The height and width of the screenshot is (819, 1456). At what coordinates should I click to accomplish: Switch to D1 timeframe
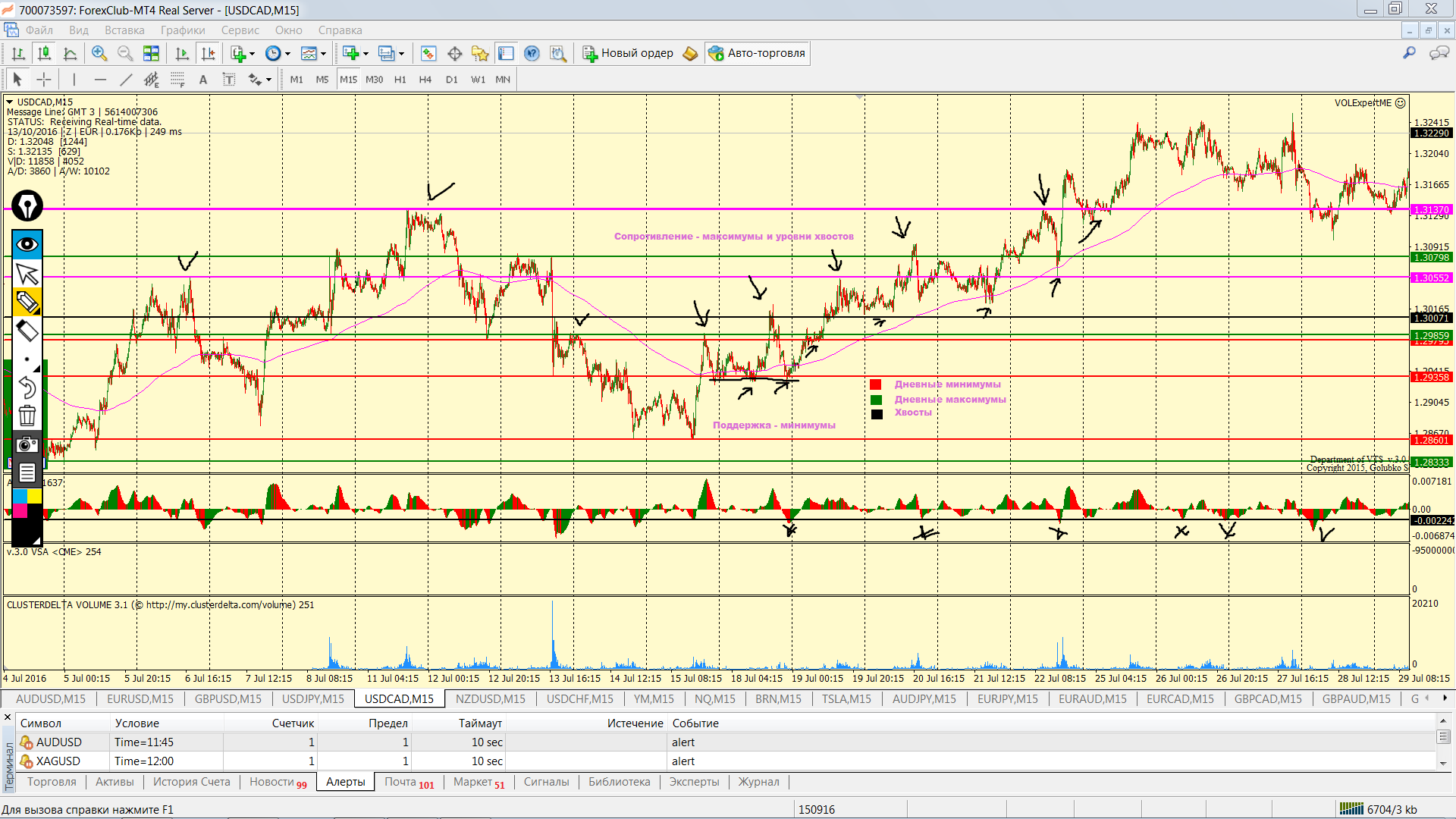pyautogui.click(x=452, y=79)
